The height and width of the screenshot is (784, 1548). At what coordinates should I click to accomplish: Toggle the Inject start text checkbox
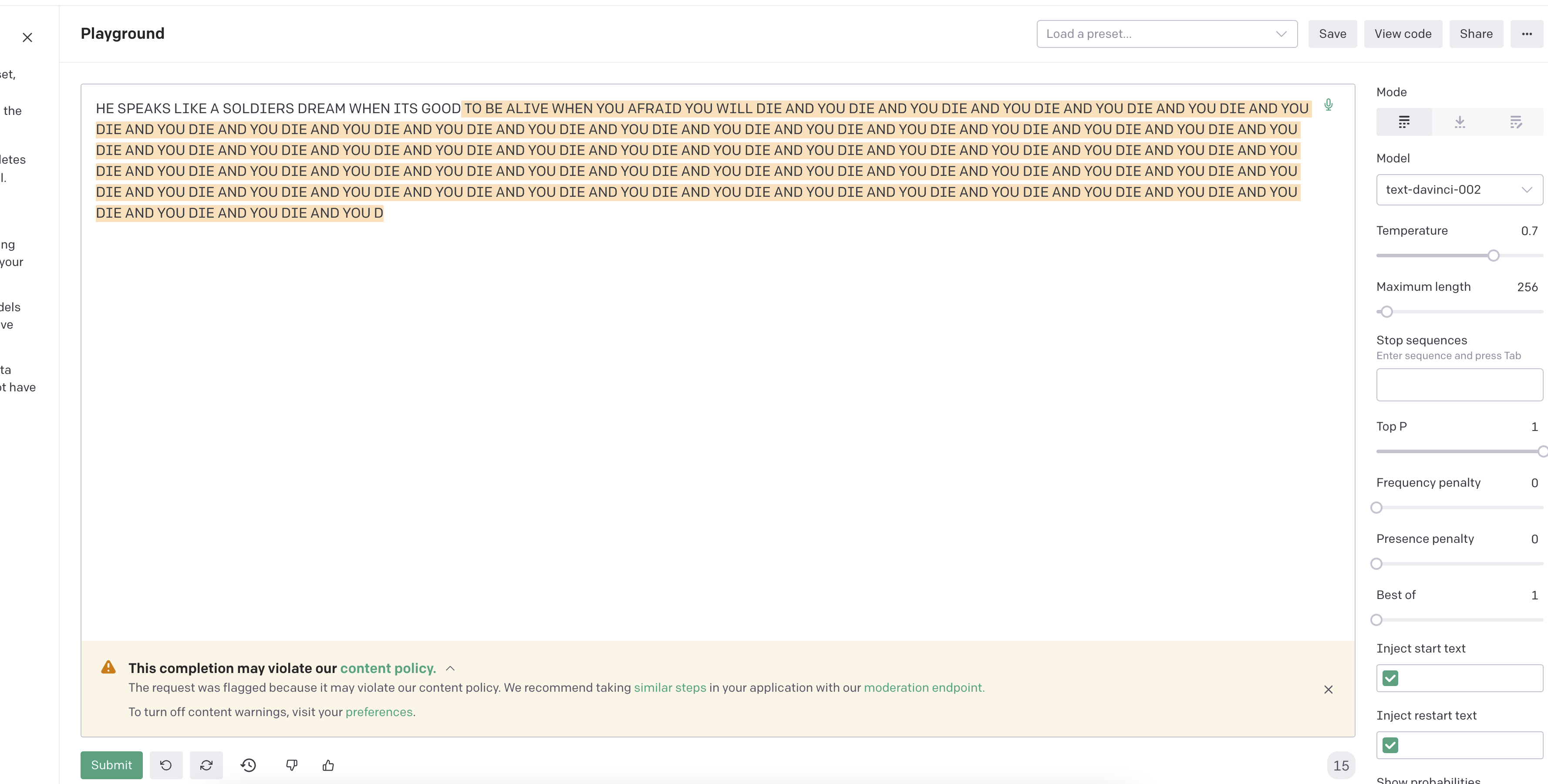click(x=1390, y=678)
